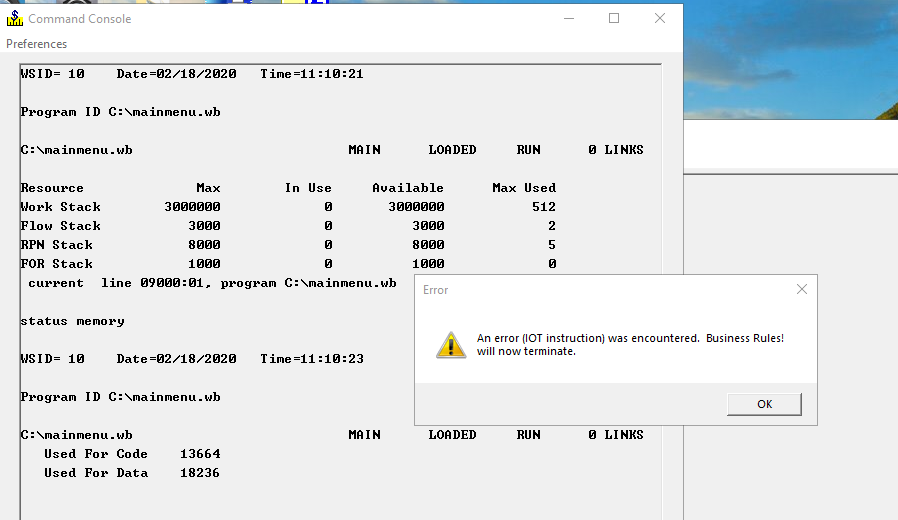898x520 pixels.
Task: Click the Work Stack resource row
Action: pyautogui.click(x=288, y=207)
